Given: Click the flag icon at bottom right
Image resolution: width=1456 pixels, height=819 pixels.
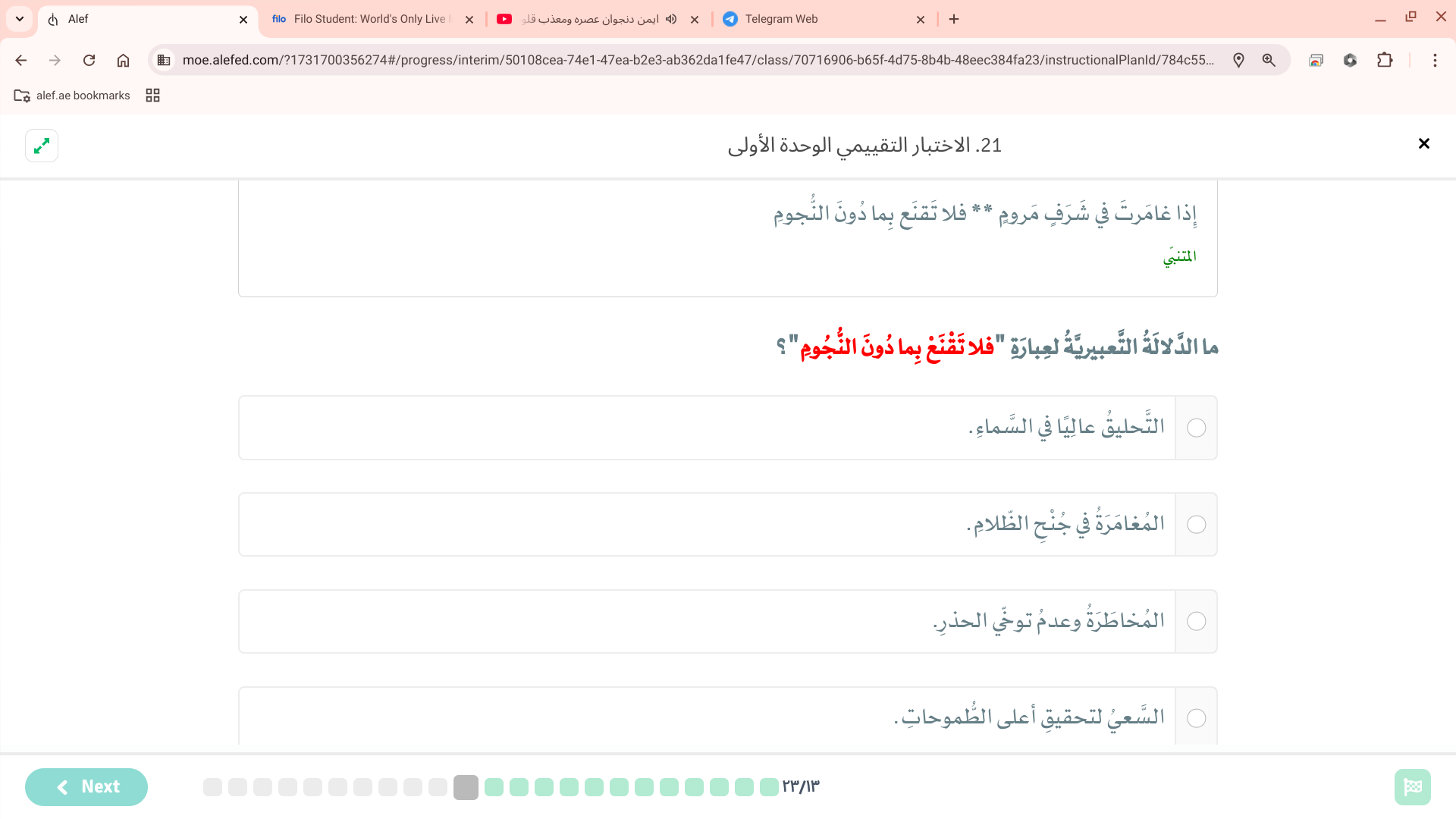Looking at the screenshot, I should click(1412, 787).
